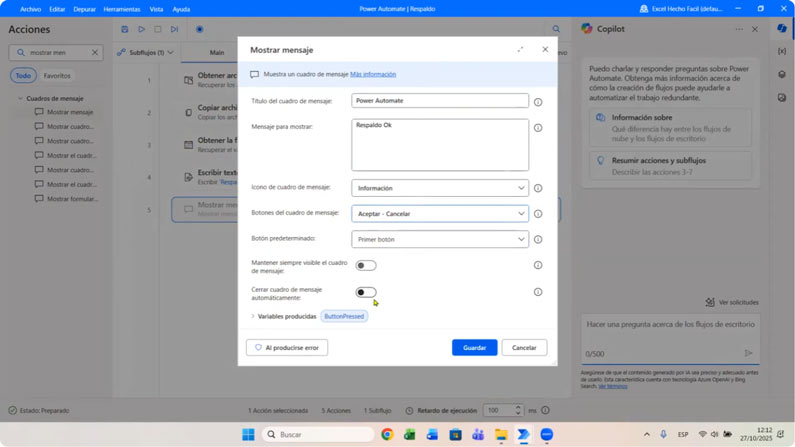Image resolution: width=795 pixels, height=447 pixels.
Task: Clear the actions search box text
Action: click(x=95, y=52)
